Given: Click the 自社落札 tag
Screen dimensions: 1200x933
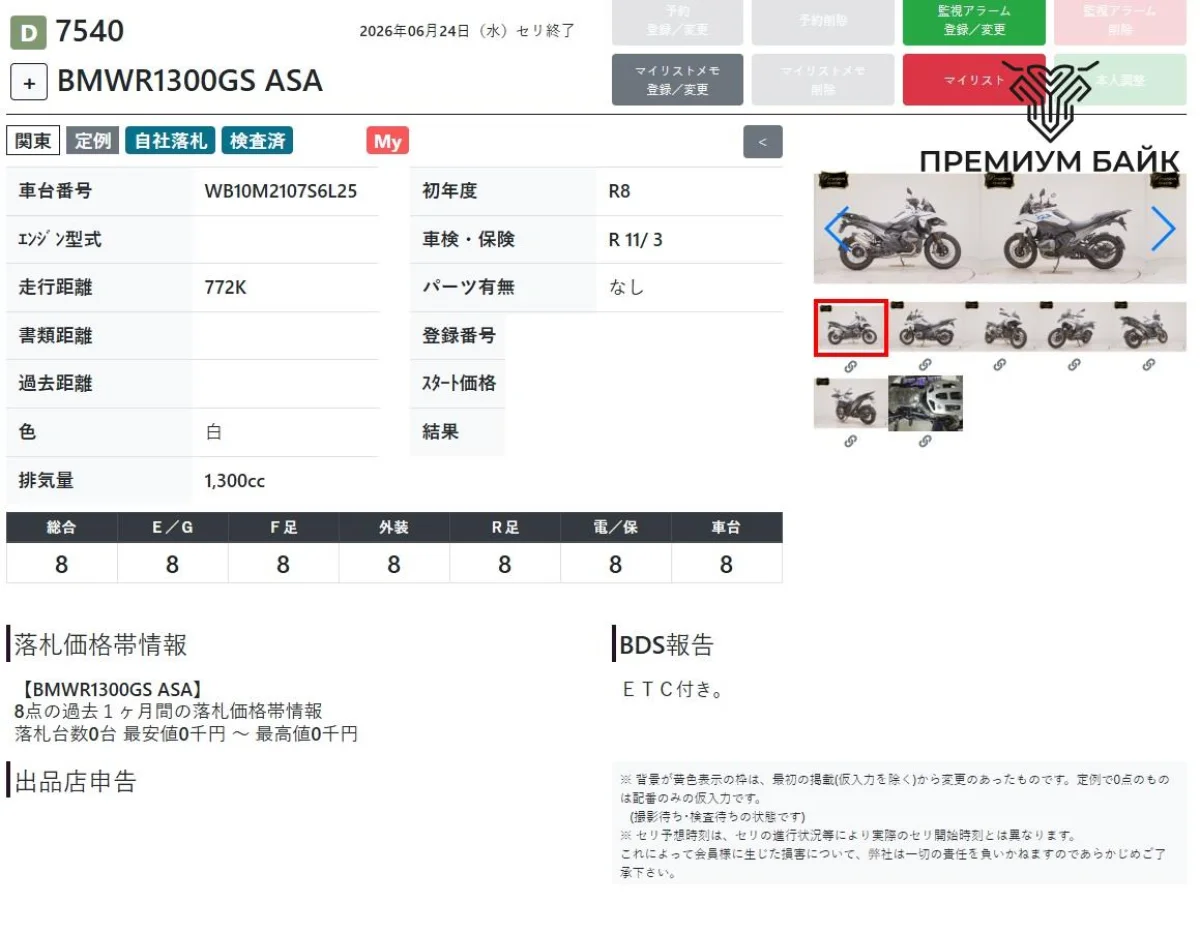Looking at the screenshot, I should (x=170, y=141).
